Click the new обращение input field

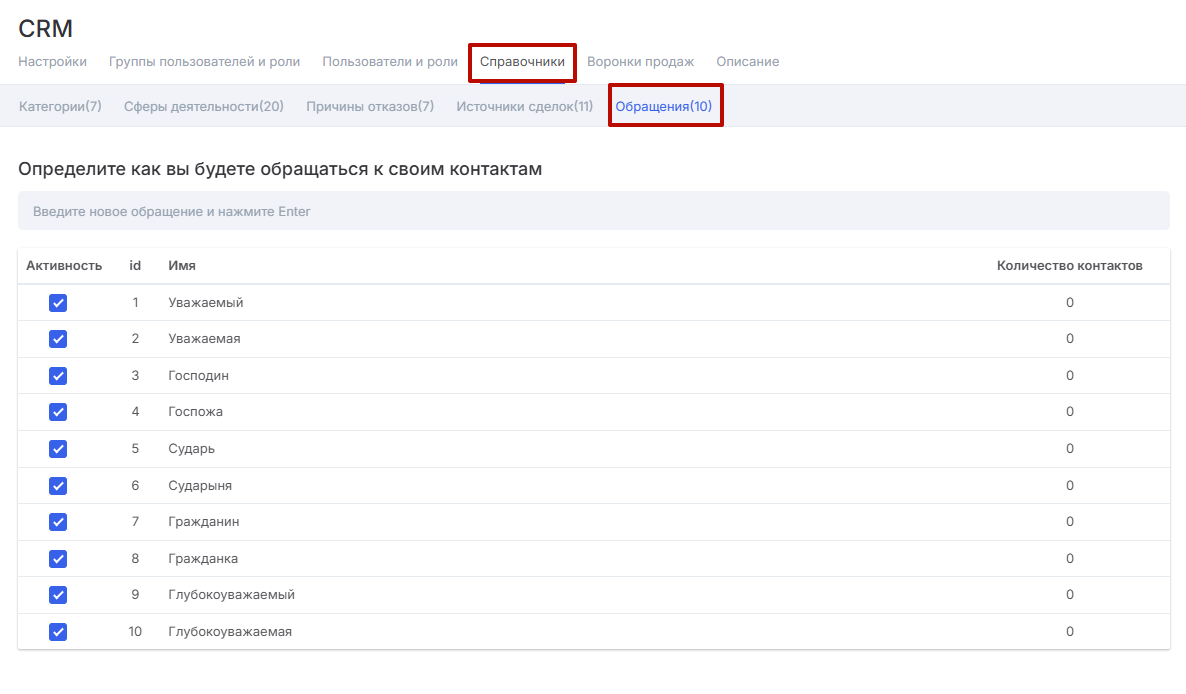593,211
